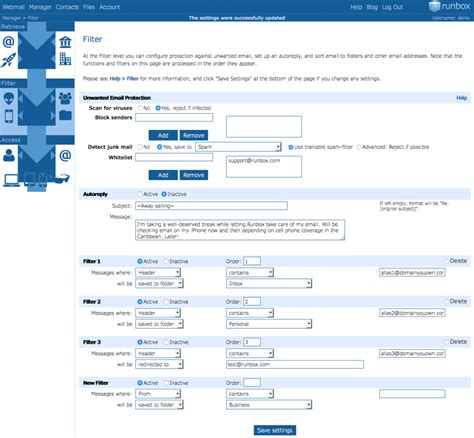This screenshot has height=438, width=474.
Task: Click Add button under Block senders
Action: (163, 135)
